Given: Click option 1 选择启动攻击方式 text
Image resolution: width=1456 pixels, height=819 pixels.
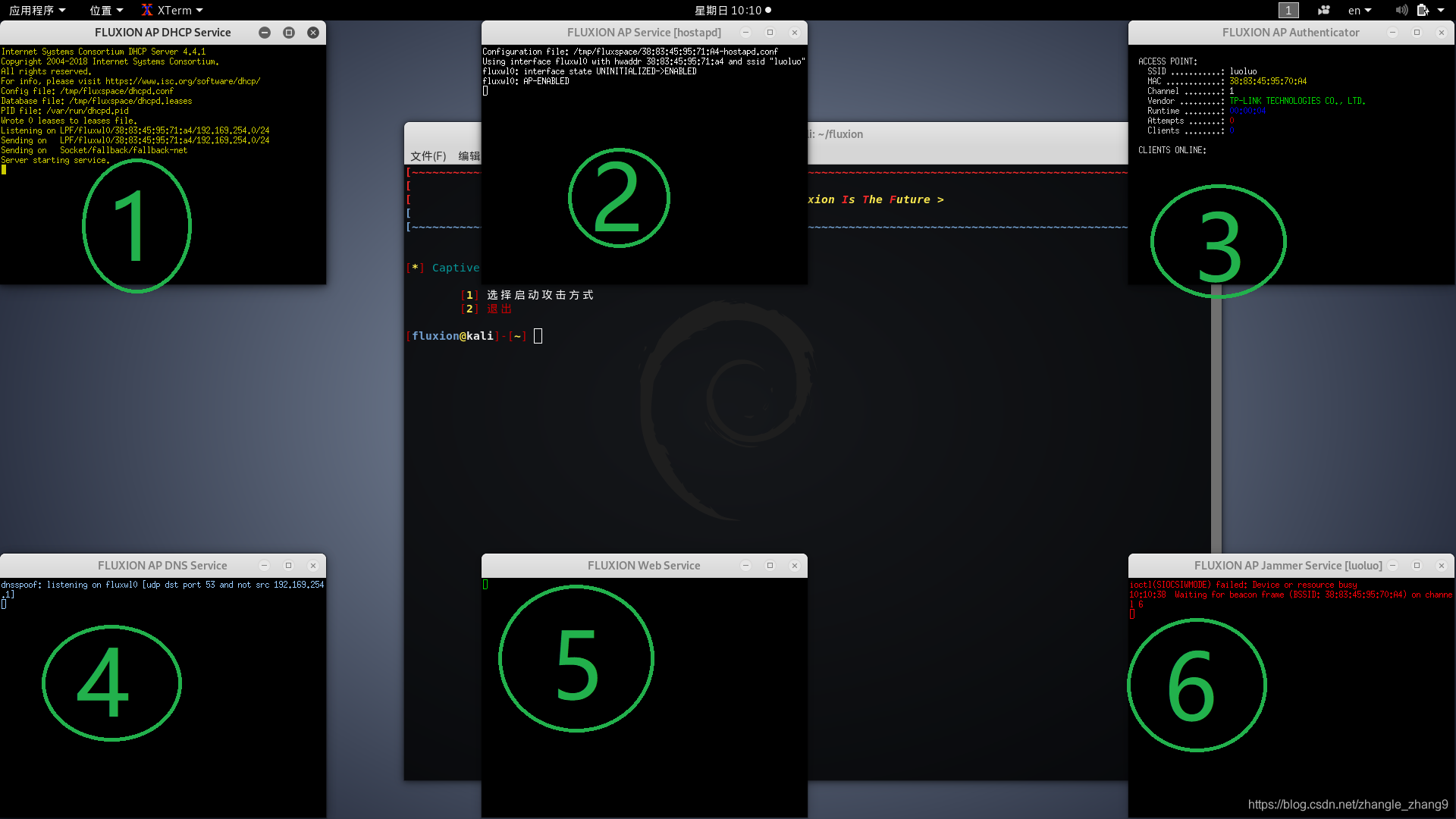Looking at the screenshot, I should click(540, 295).
